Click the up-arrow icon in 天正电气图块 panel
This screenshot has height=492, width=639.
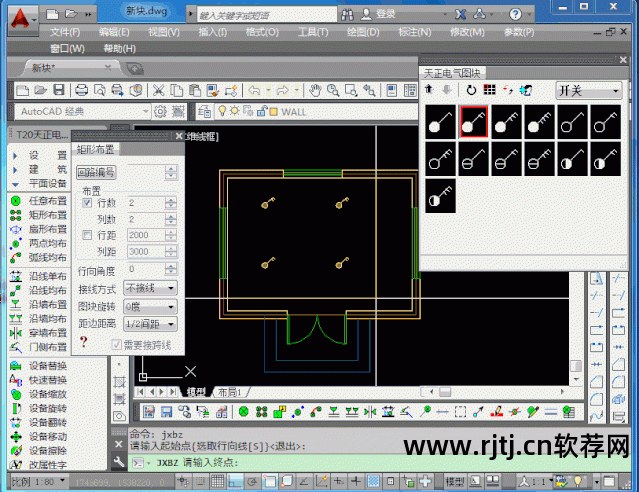point(429,89)
